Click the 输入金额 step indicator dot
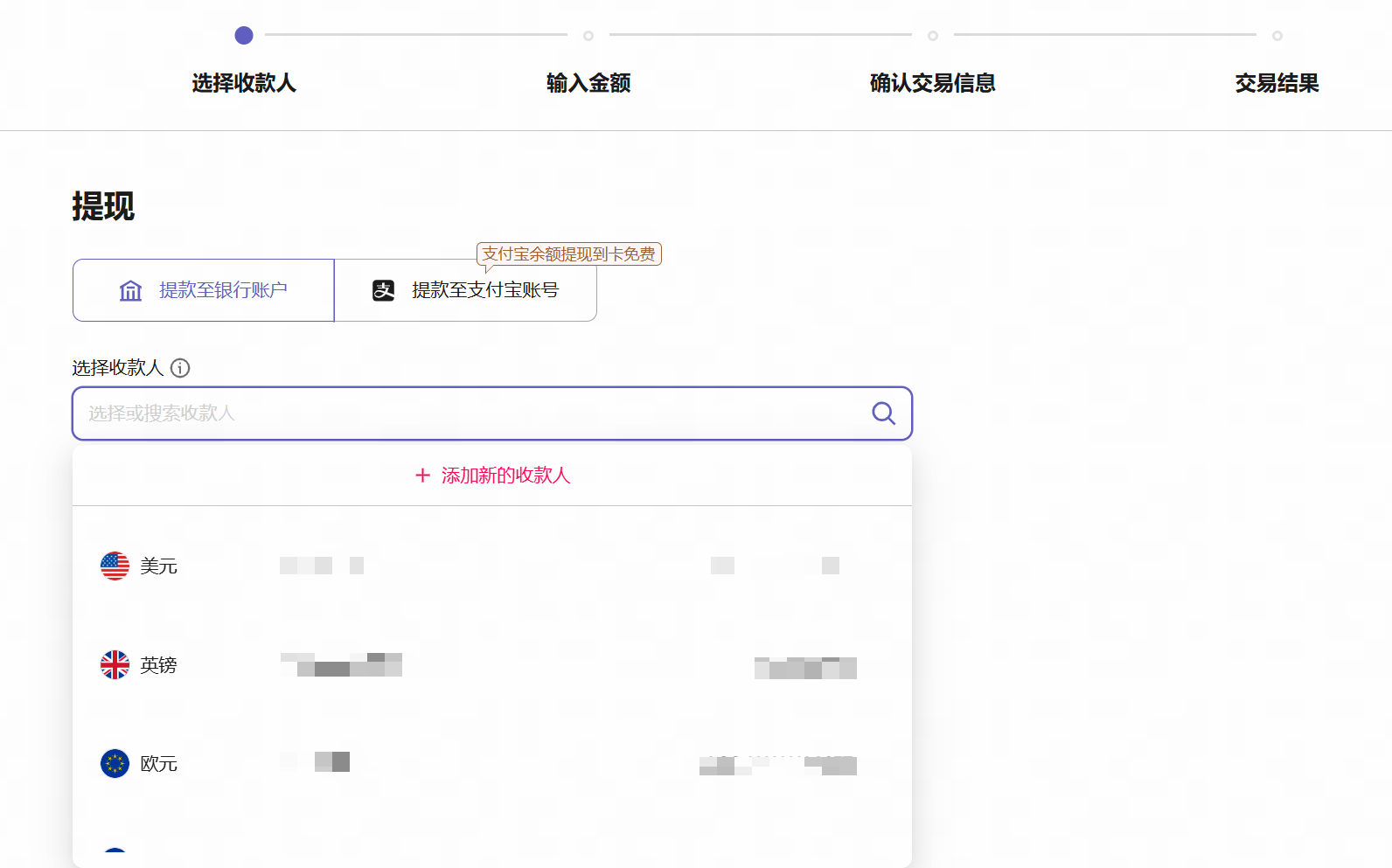 coord(588,36)
